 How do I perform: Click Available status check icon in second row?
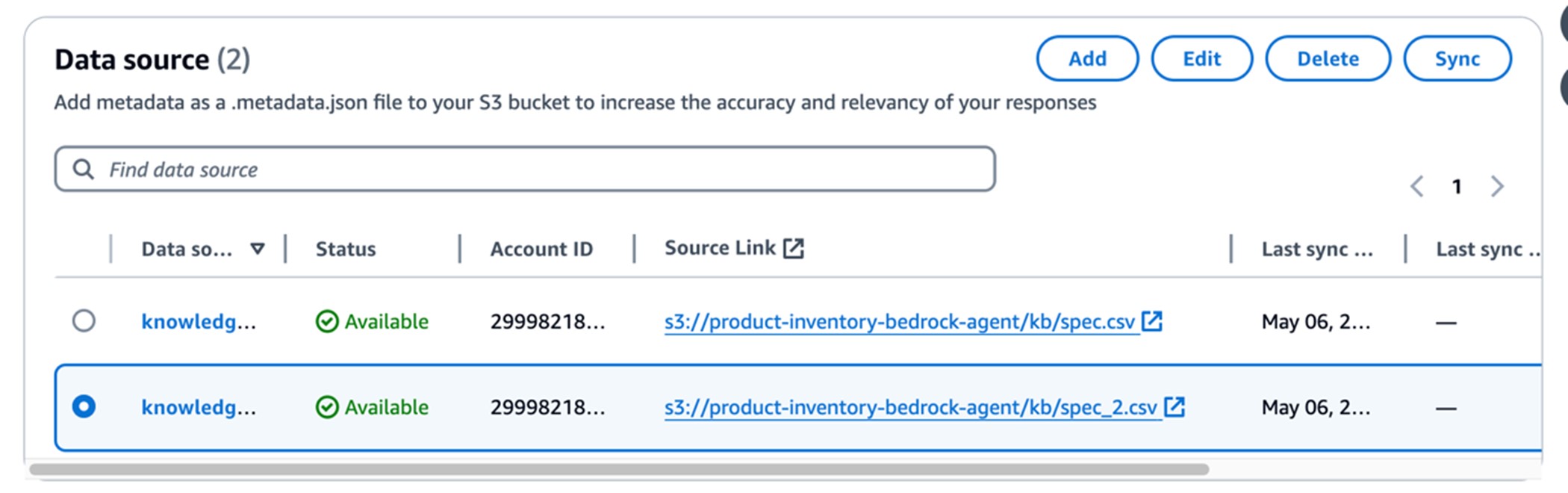coord(327,407)
